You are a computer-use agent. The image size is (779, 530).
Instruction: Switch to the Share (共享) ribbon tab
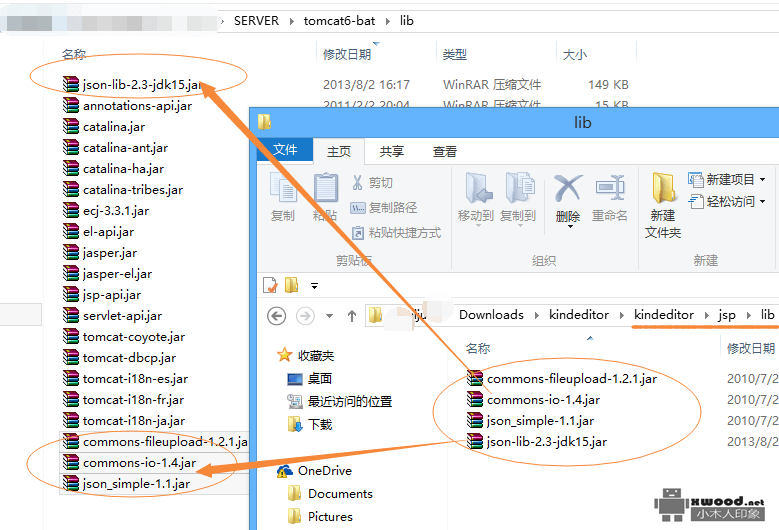392,151
